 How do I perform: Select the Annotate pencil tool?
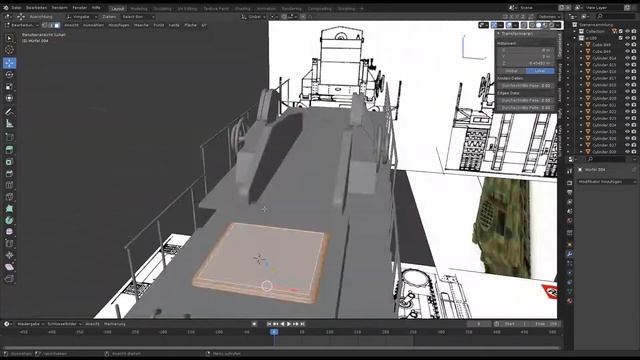(9, 111)
